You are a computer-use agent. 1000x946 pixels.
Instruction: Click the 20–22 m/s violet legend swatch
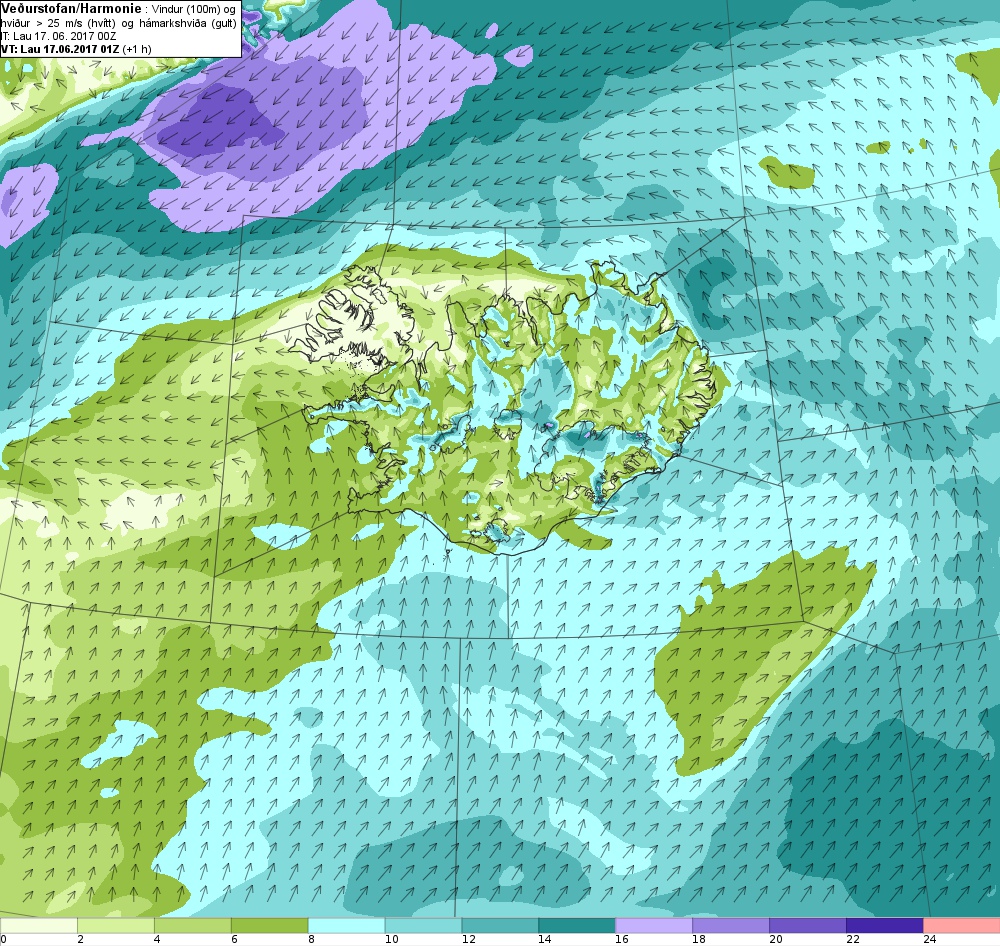point(807,925)
